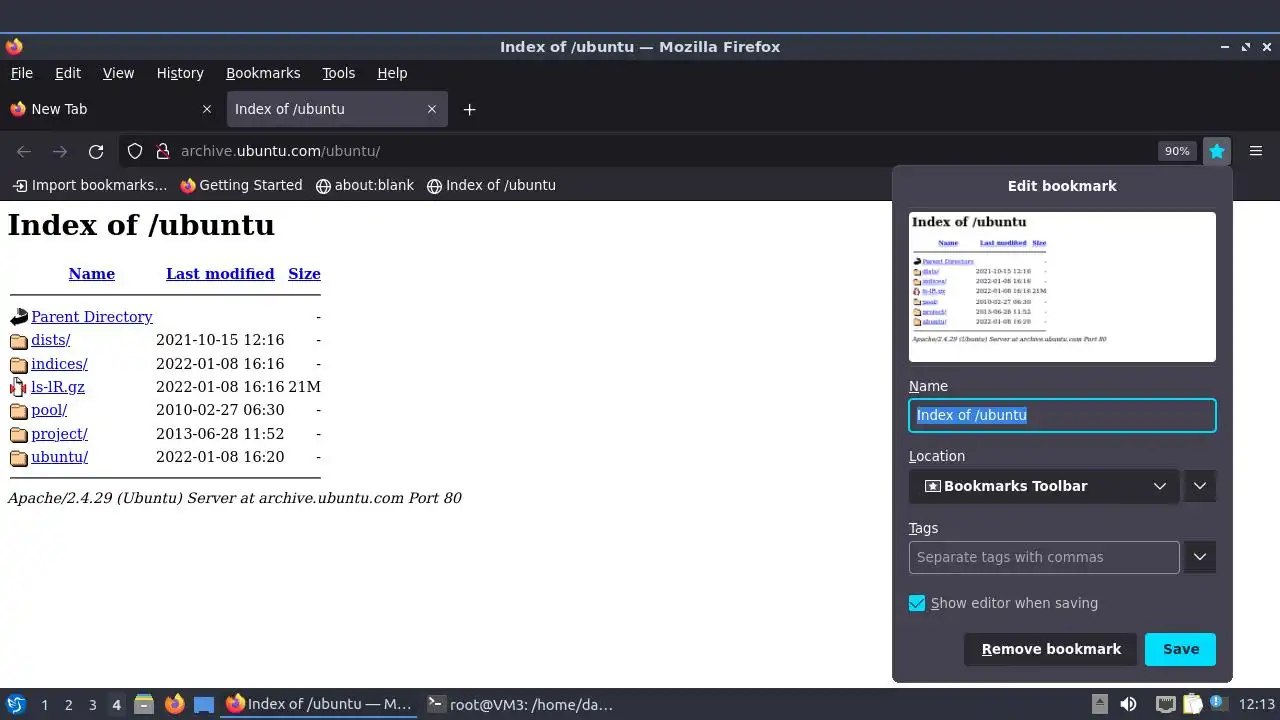
Task: Open a new tab with plus button
Action: [x=469, y=109]
